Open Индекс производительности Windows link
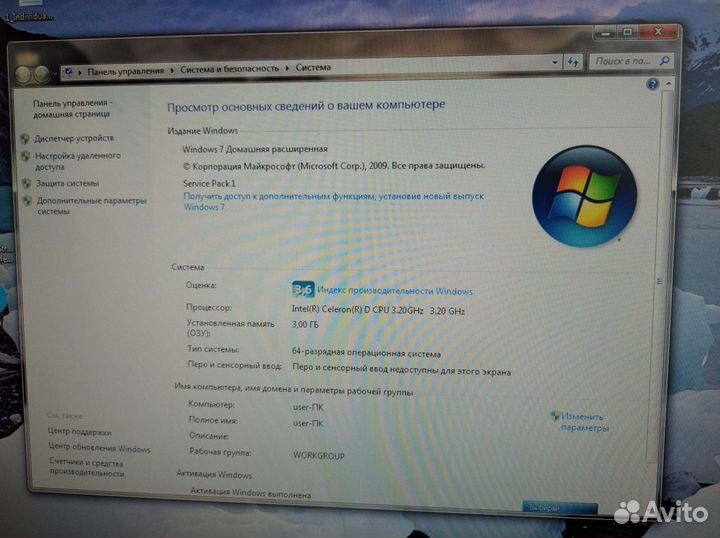 (x=395, y=291)
